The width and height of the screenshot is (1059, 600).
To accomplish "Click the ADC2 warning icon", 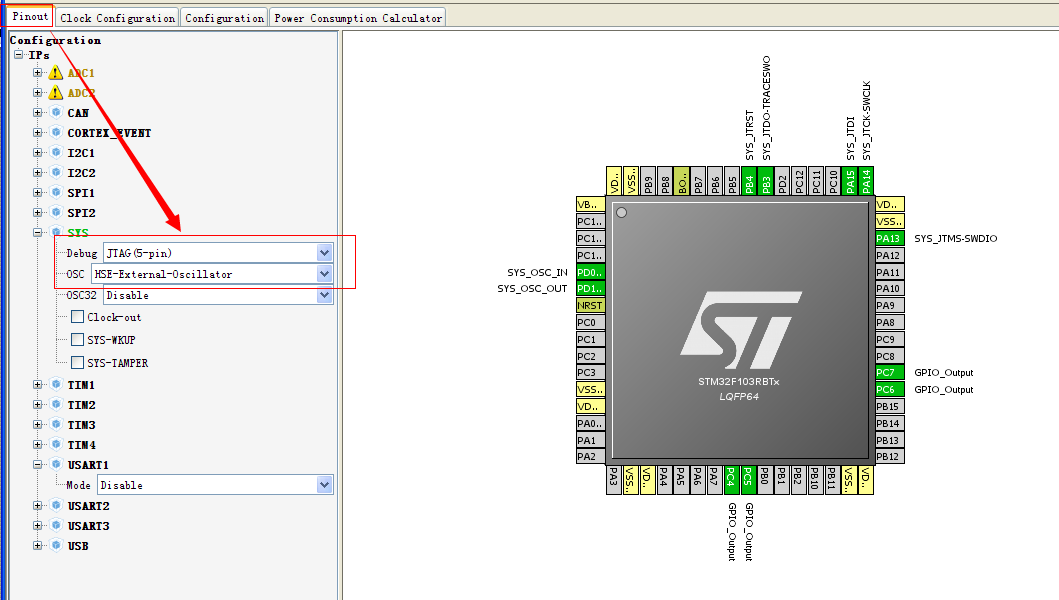I will [x=56, y=93].
